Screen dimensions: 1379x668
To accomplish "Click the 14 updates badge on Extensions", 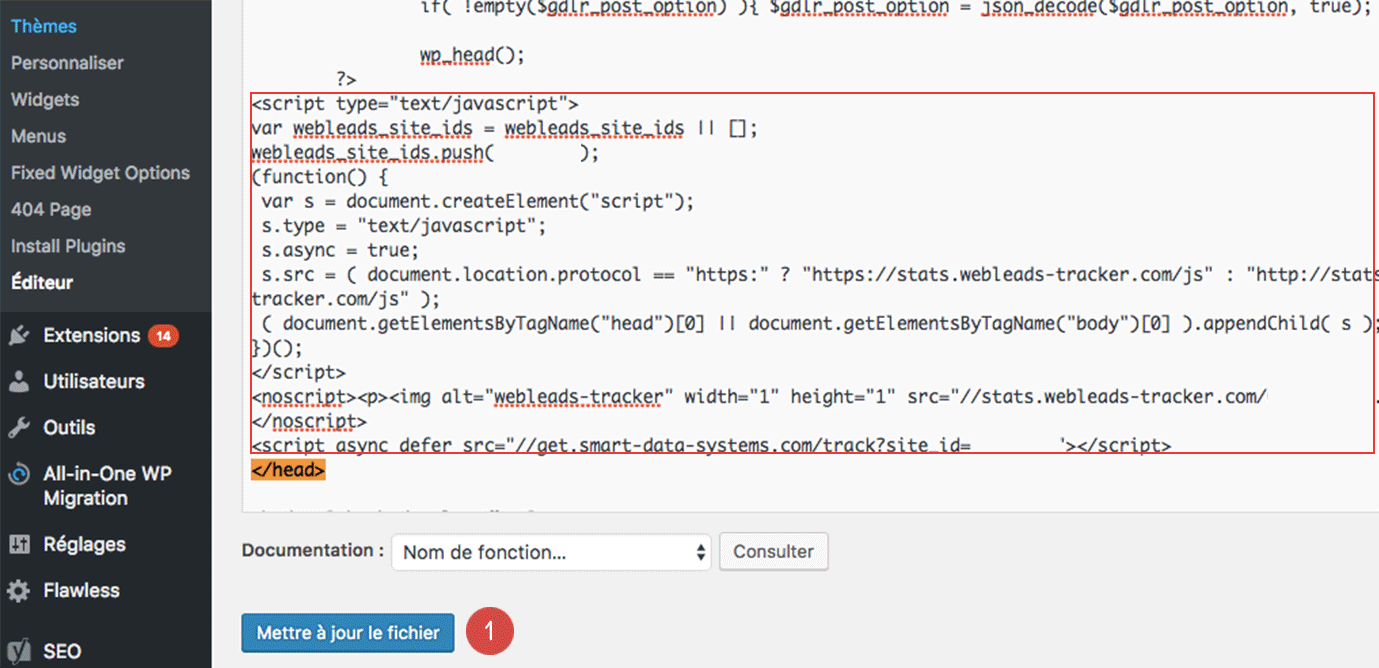I will [163, 336].
